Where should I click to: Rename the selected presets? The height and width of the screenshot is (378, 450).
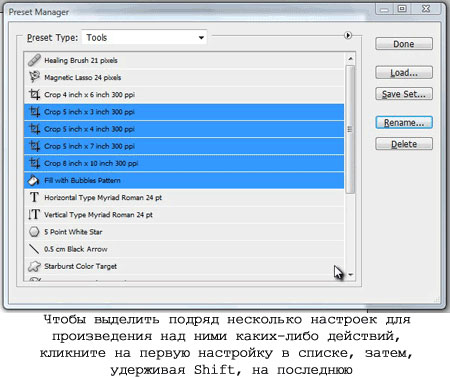pos(404,122)
